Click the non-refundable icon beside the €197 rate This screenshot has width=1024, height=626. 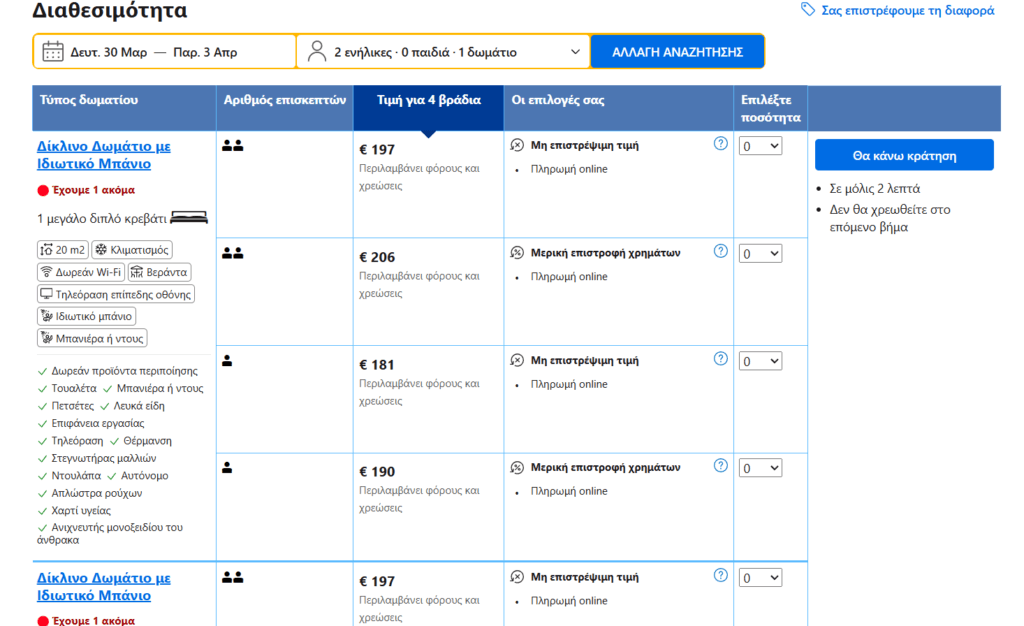point(517,145)
